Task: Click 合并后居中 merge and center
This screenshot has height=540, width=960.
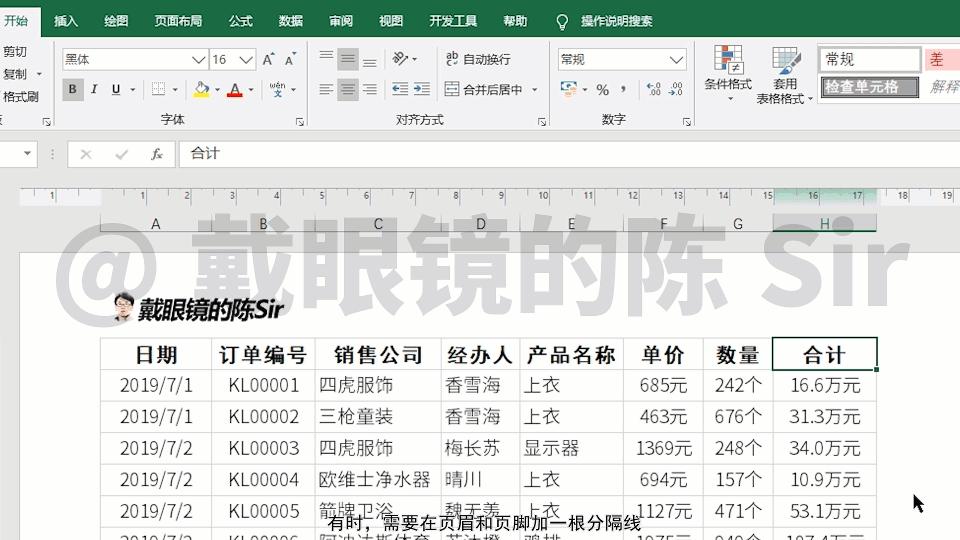Action: coord(484,89)
